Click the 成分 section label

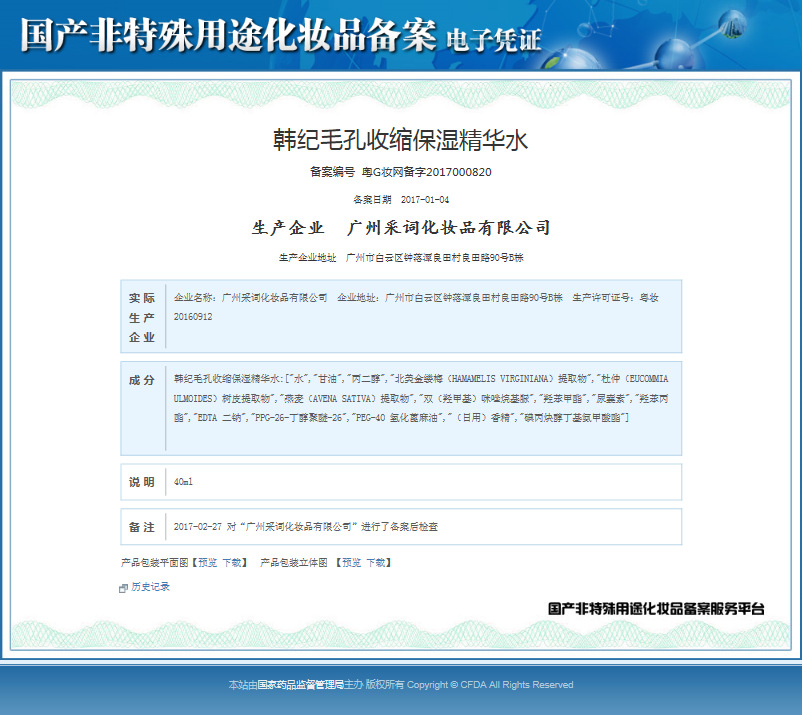[x=142, y=380]
